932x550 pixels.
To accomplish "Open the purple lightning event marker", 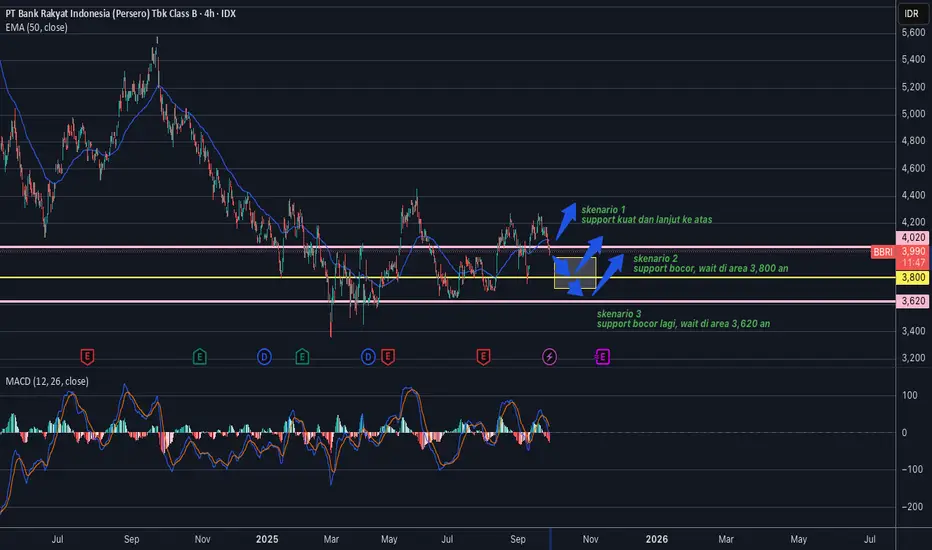I will tap(550, 357).
